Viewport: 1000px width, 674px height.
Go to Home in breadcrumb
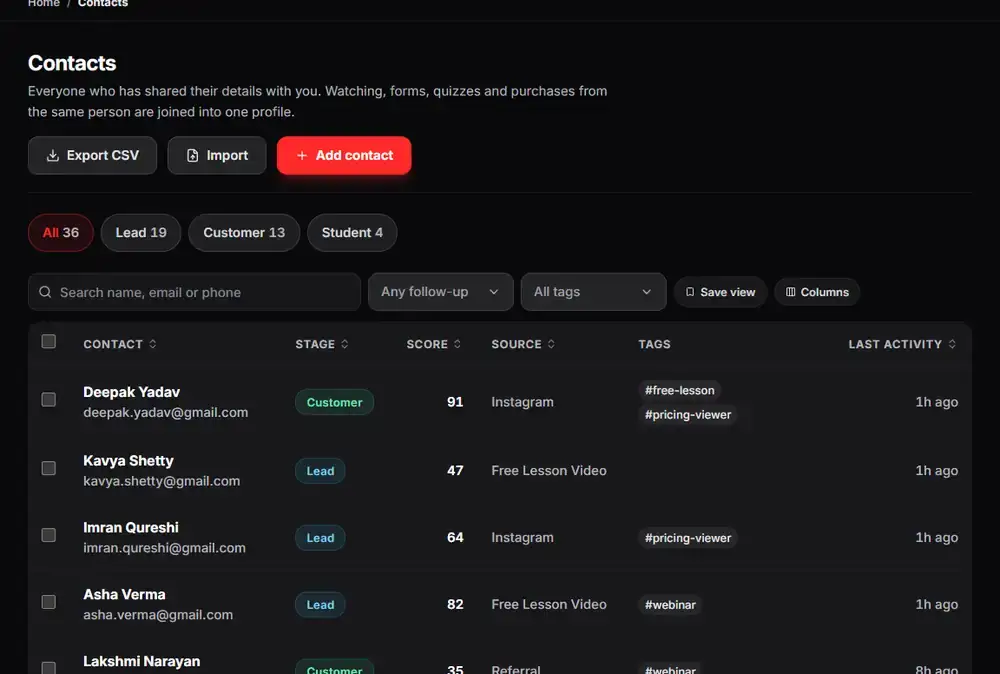43,3
